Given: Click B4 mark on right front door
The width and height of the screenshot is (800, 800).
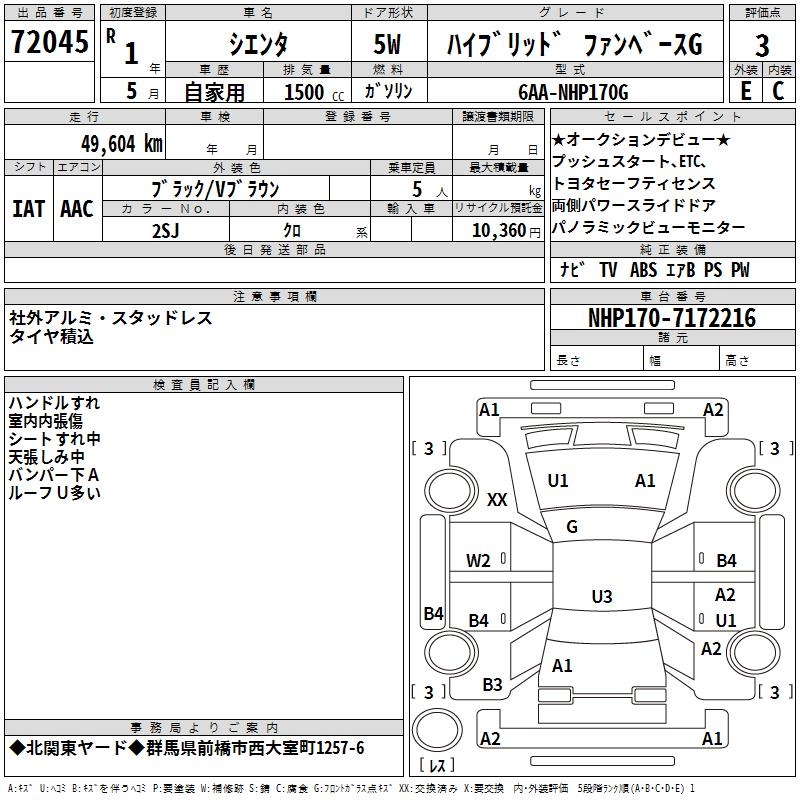Looking at the screenshot, I should click(x=727, y=561).
